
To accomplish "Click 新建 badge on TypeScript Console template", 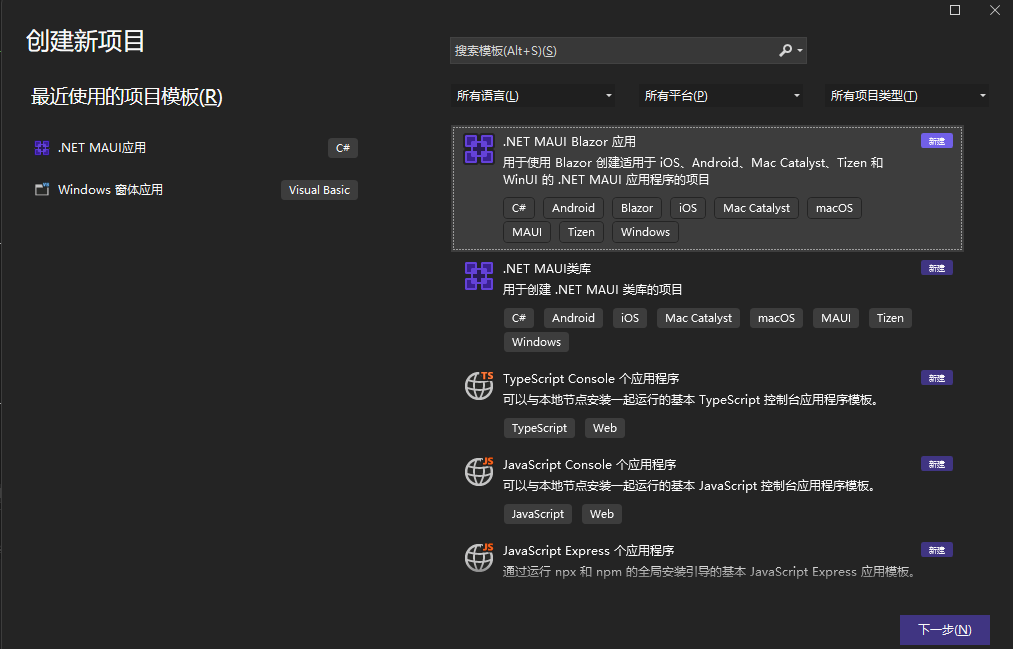I will pos(937,378).
